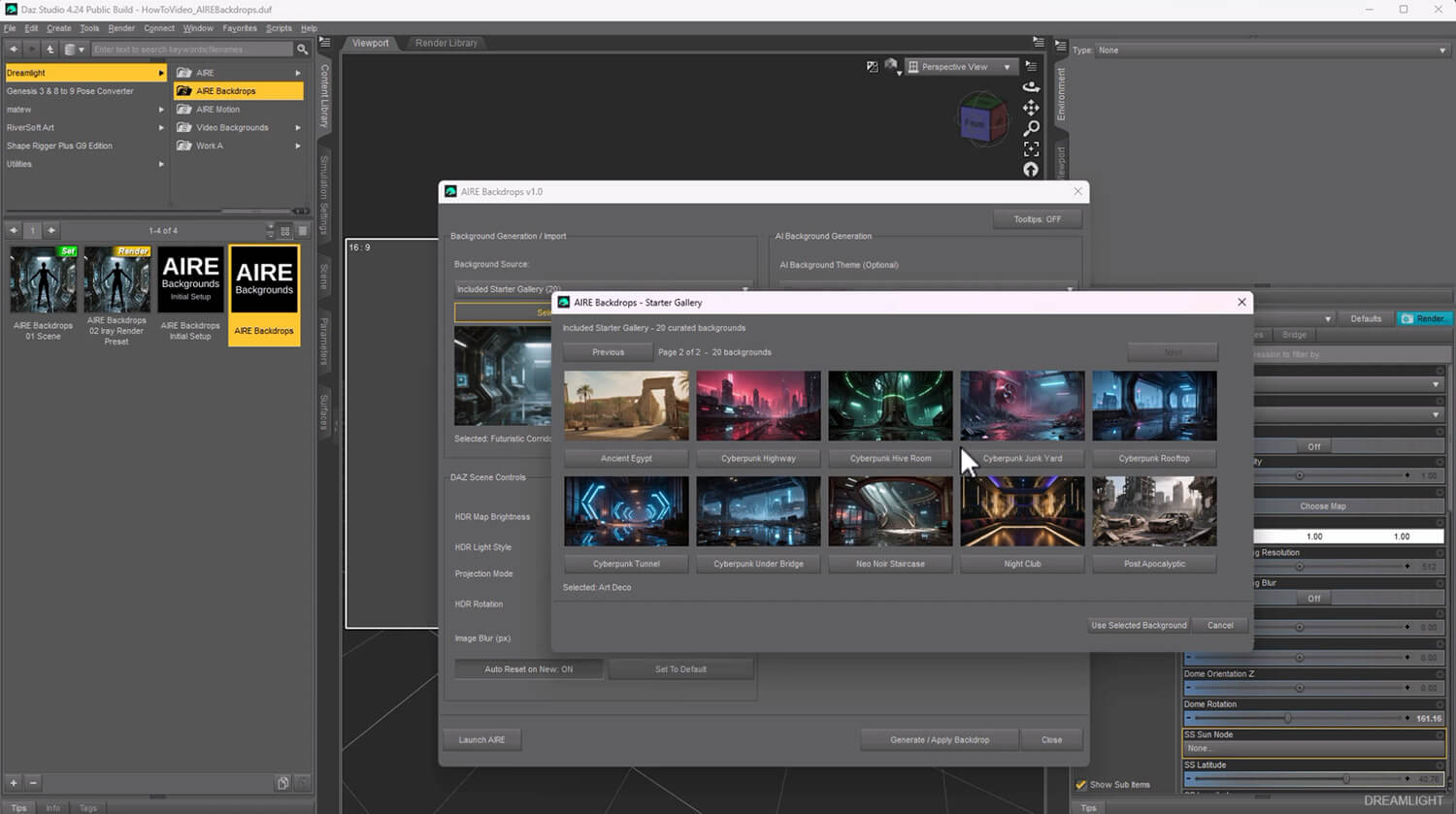
Task: Click the frame selection icon in viewport
Action: click(x=1031, y=148)
